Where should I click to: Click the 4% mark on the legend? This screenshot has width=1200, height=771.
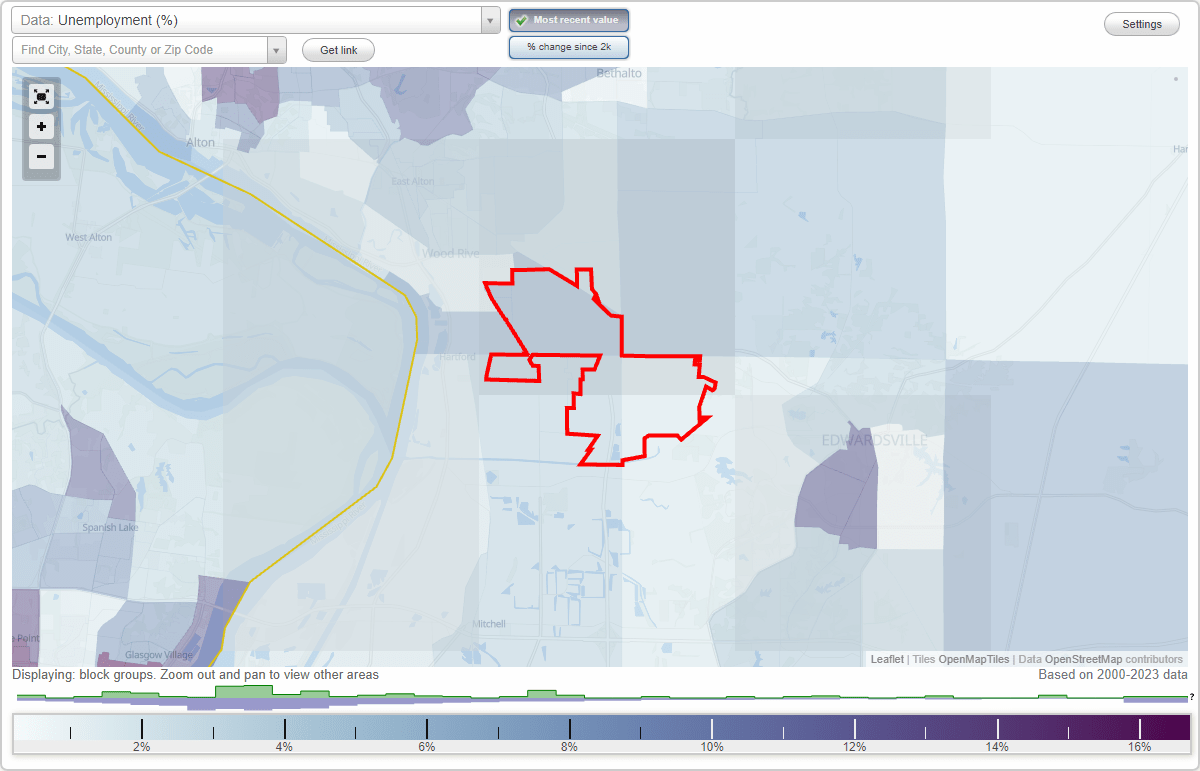[x=284, y=747]
